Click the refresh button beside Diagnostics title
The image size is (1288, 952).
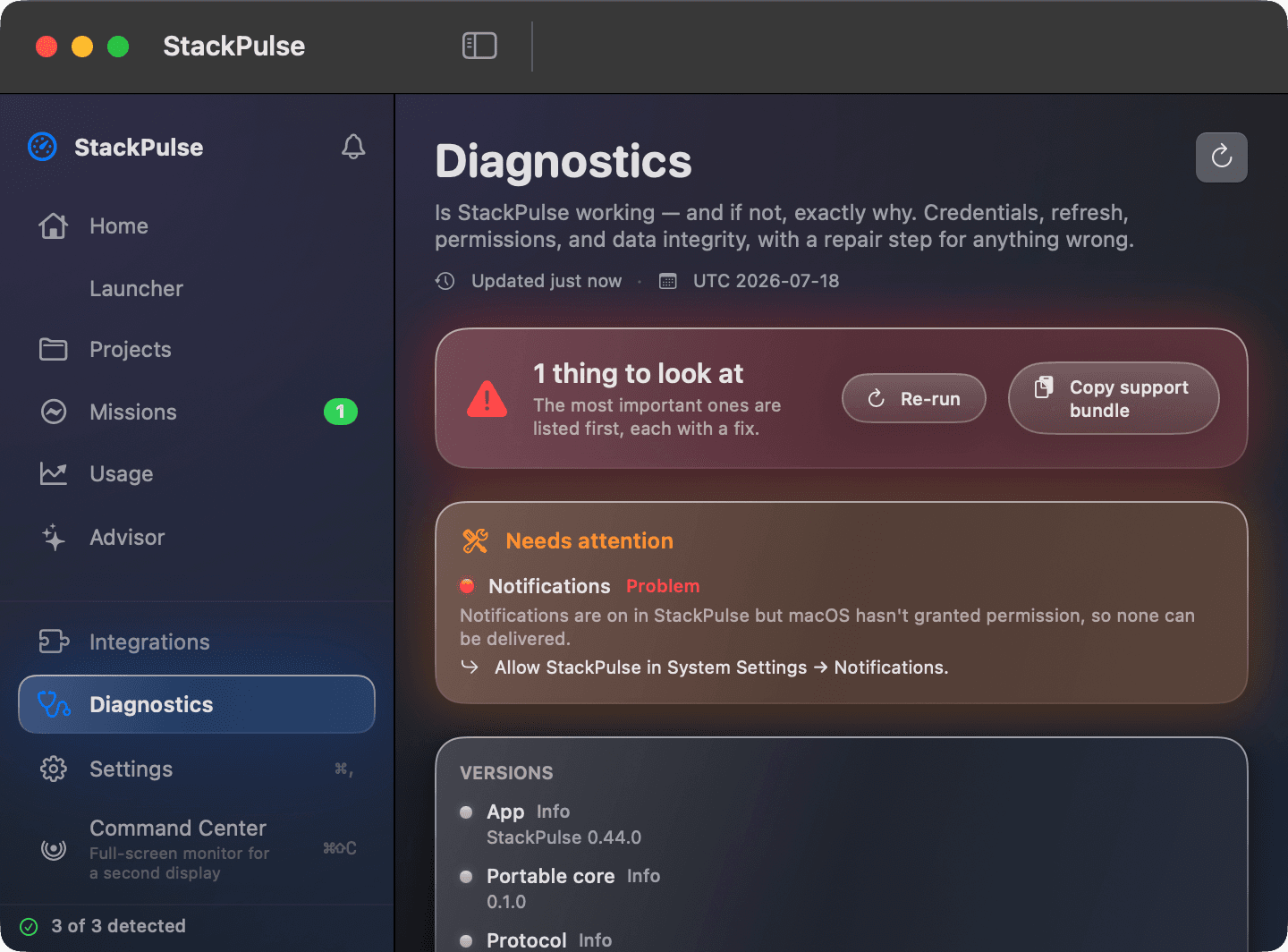1222,157
